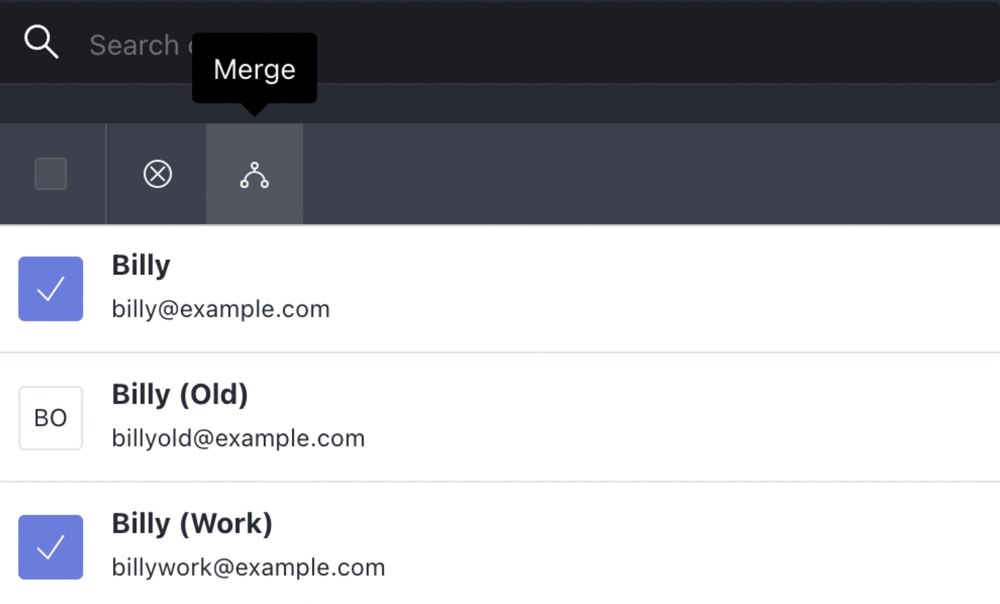Click the empty area of the action toolbar
1000x604 pixels.
pos(651,174)
